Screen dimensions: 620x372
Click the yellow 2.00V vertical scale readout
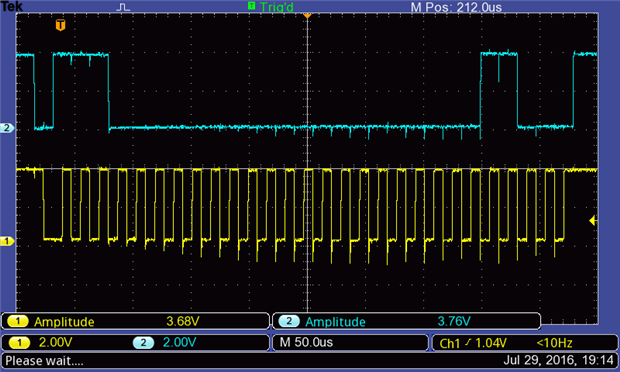click(55, 342)
